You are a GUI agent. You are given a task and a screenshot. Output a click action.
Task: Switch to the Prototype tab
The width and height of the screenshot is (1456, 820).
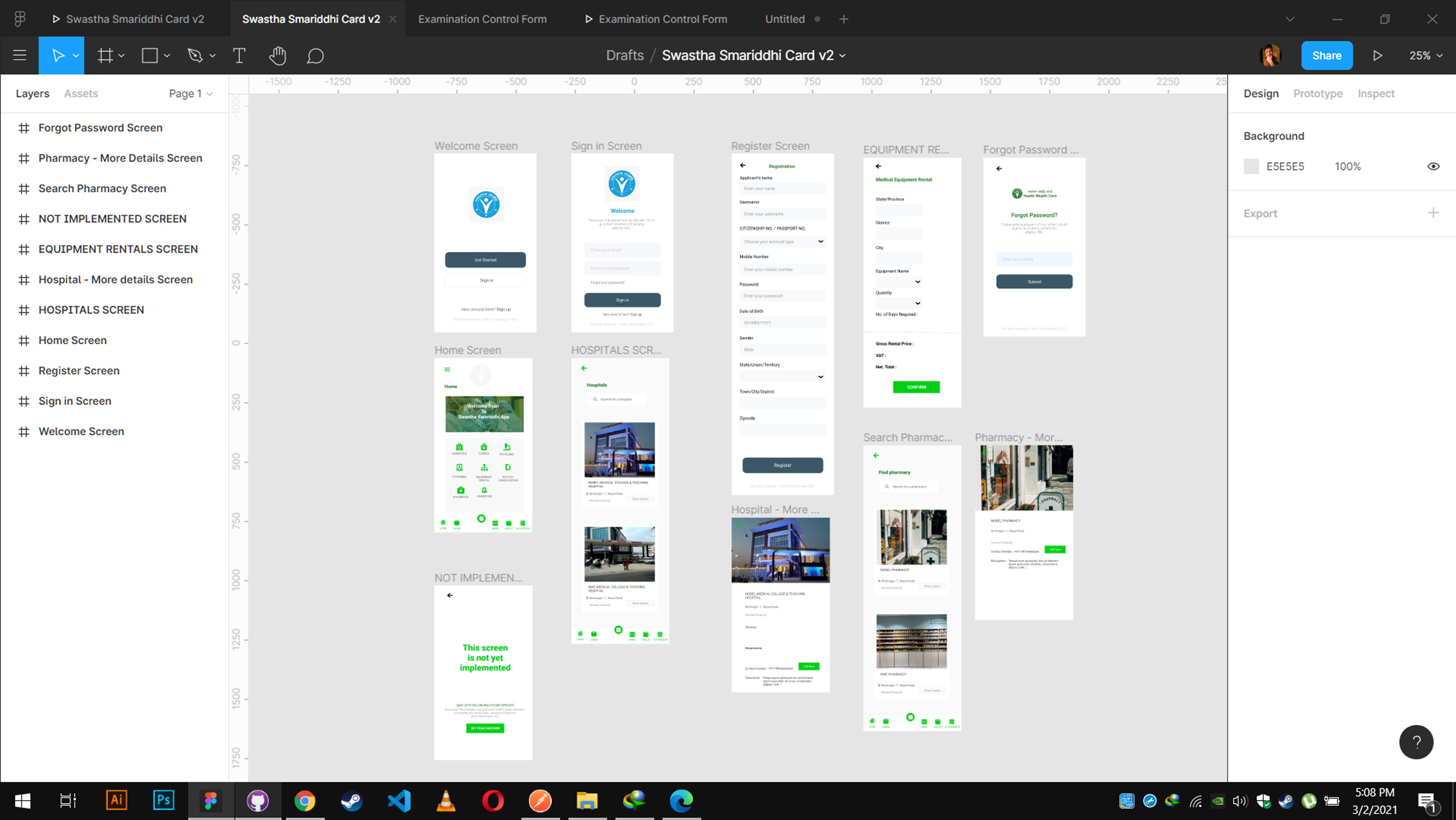pyautogui.click(x=1317, y=93)
